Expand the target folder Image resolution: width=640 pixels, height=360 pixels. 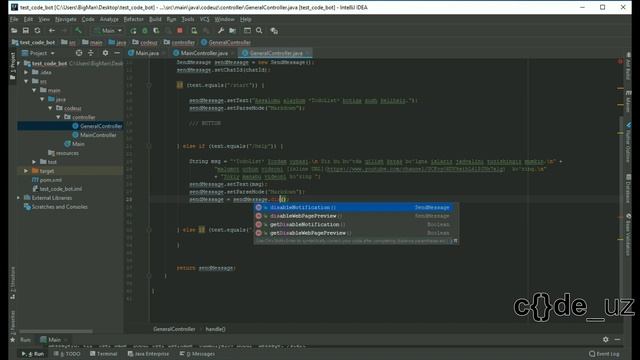(27, 171)
